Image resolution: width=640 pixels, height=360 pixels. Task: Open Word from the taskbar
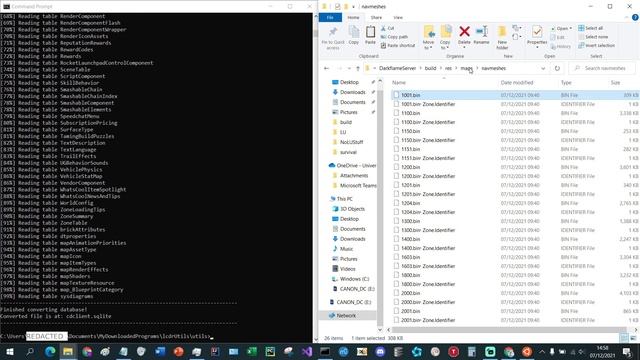160,351
